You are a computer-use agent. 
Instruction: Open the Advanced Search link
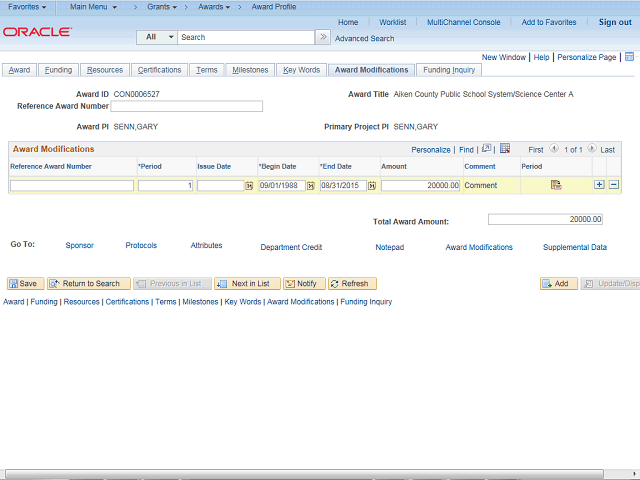click(x=364, y=38)
